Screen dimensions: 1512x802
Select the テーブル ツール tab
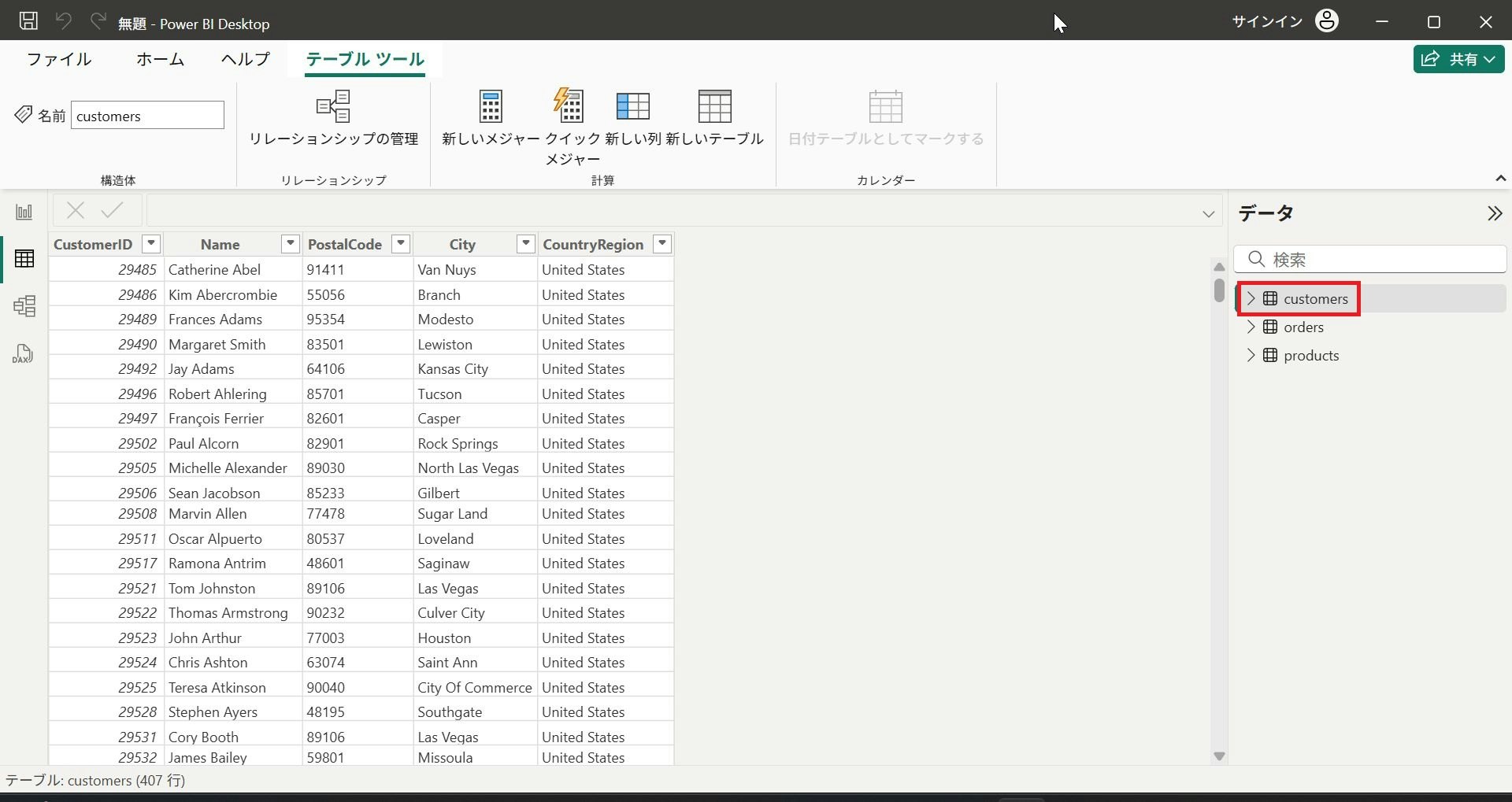[x=365, y=59]
